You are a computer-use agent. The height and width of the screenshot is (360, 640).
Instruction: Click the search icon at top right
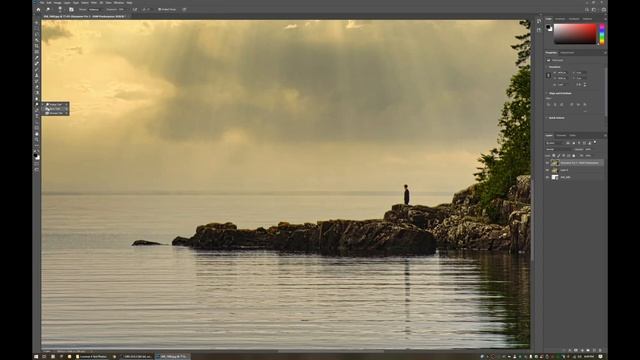(587, 9)
